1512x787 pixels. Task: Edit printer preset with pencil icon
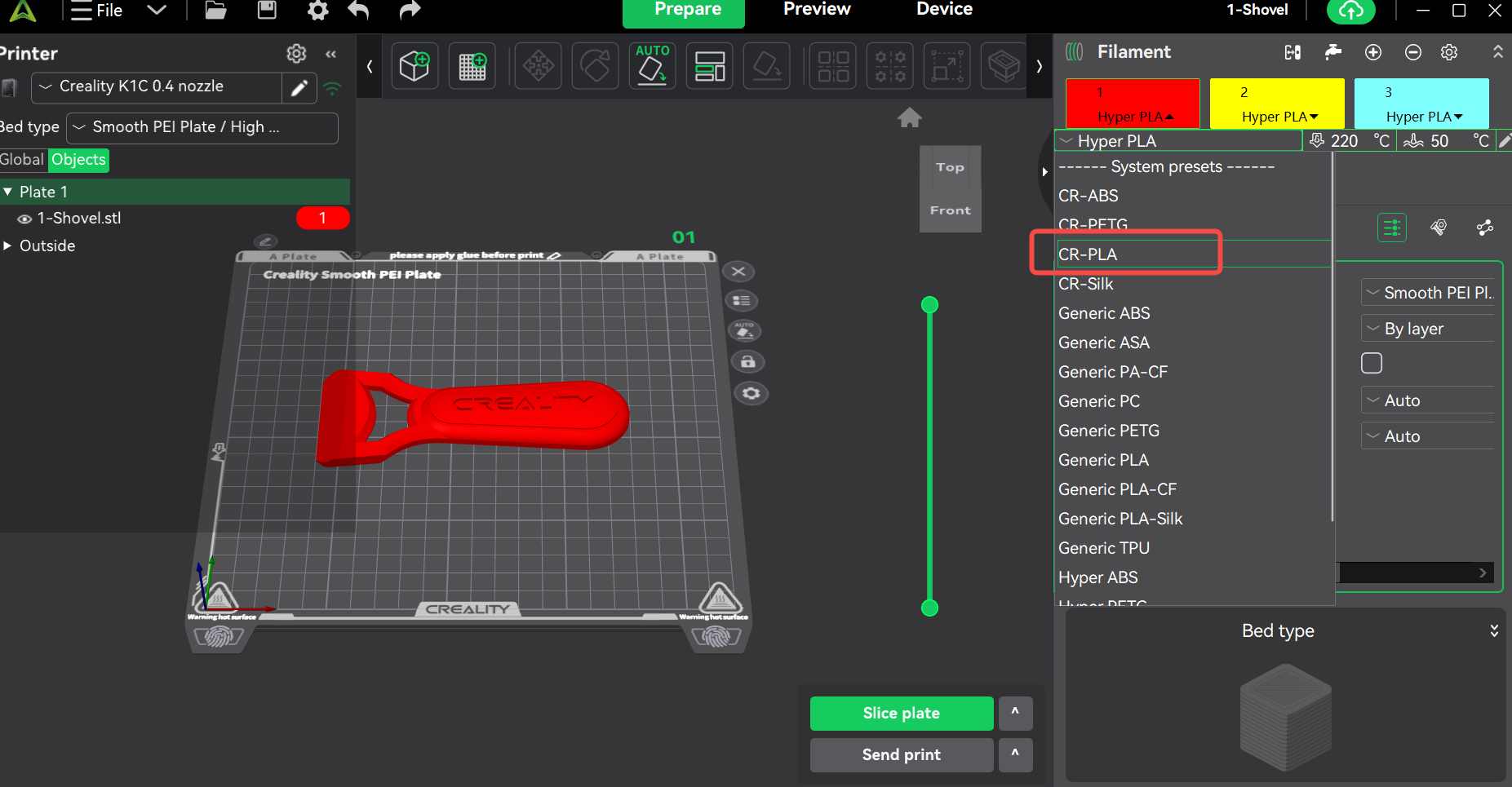(299, 87)
